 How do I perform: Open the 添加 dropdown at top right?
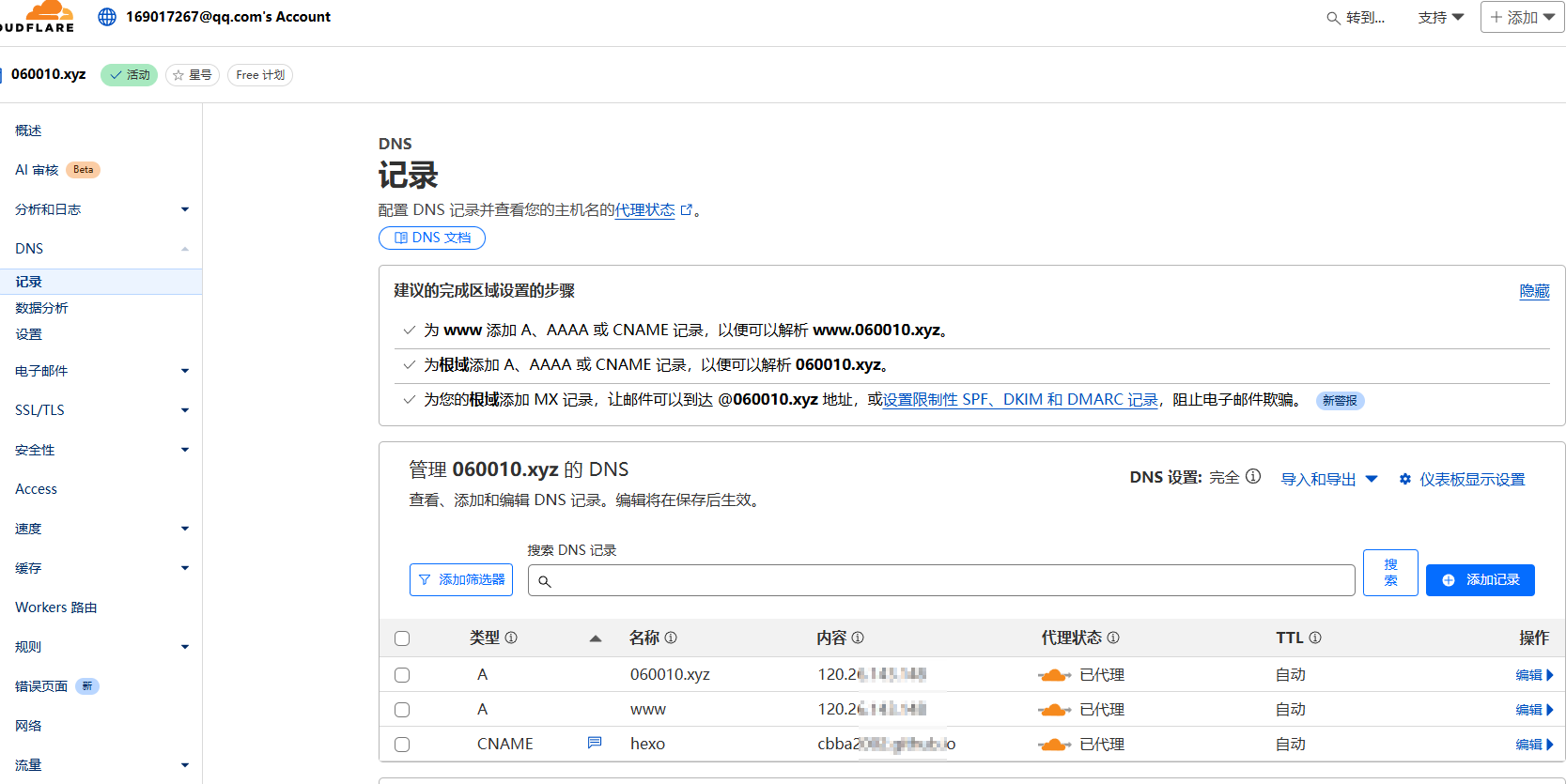click(x=1522, y=17)
